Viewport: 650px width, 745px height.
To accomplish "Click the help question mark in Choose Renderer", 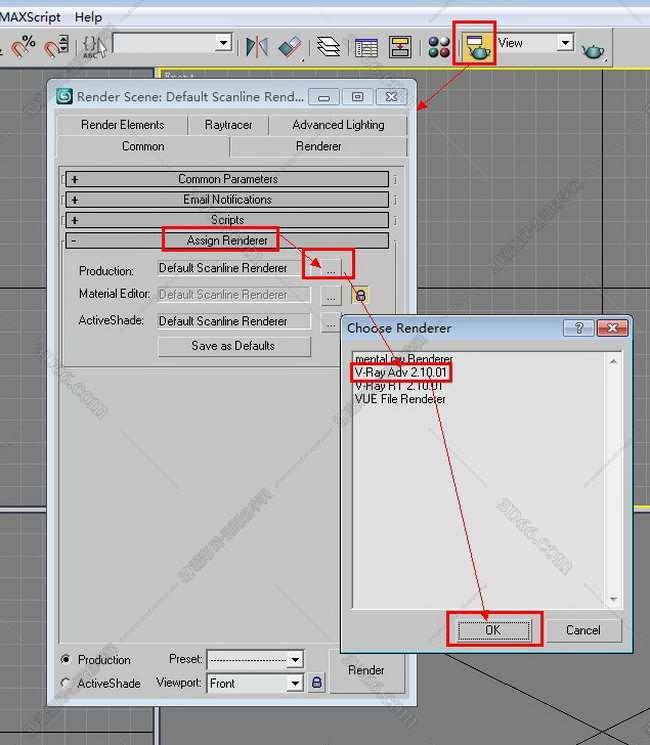I will (578, 328).
